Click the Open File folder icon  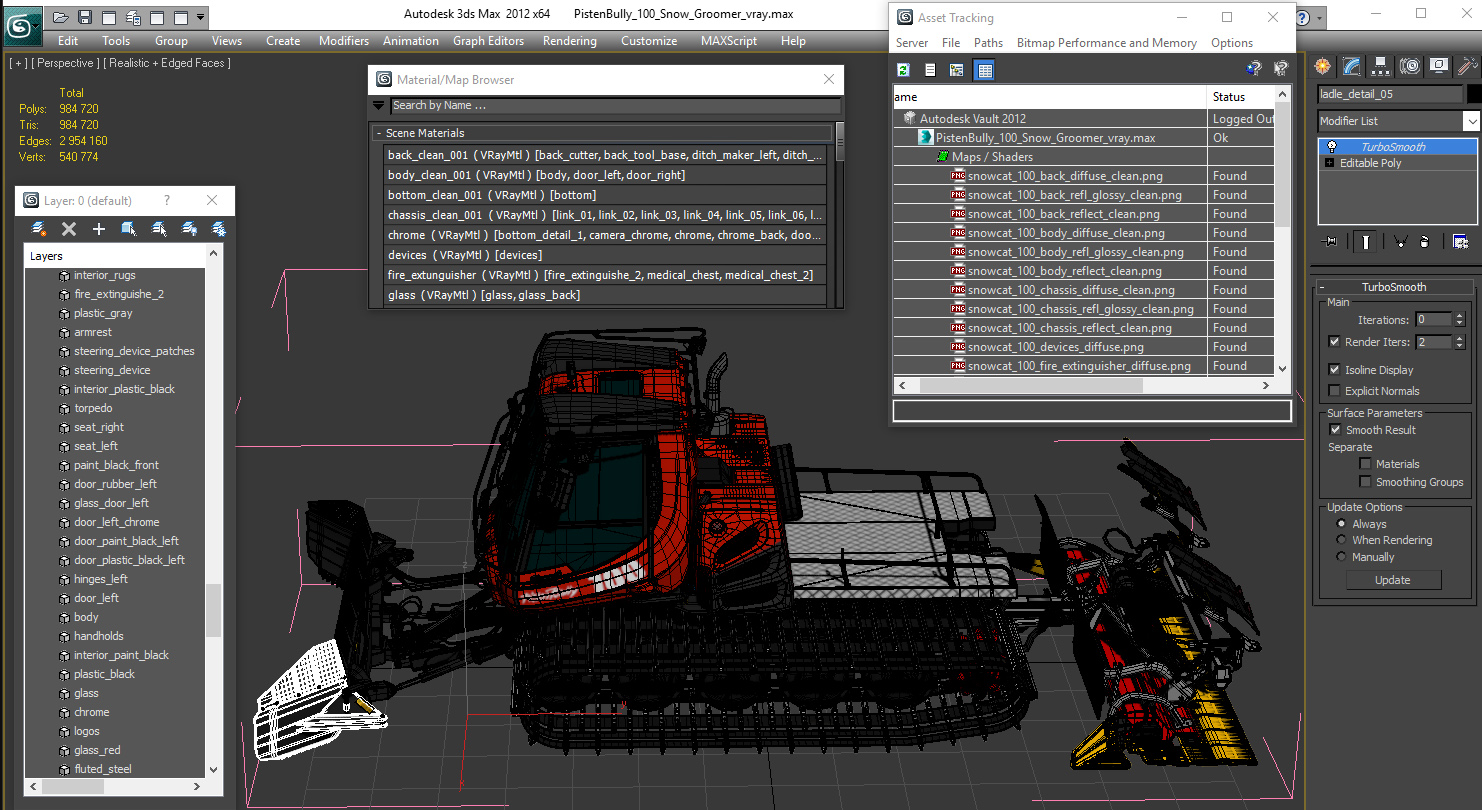(61, 17)
